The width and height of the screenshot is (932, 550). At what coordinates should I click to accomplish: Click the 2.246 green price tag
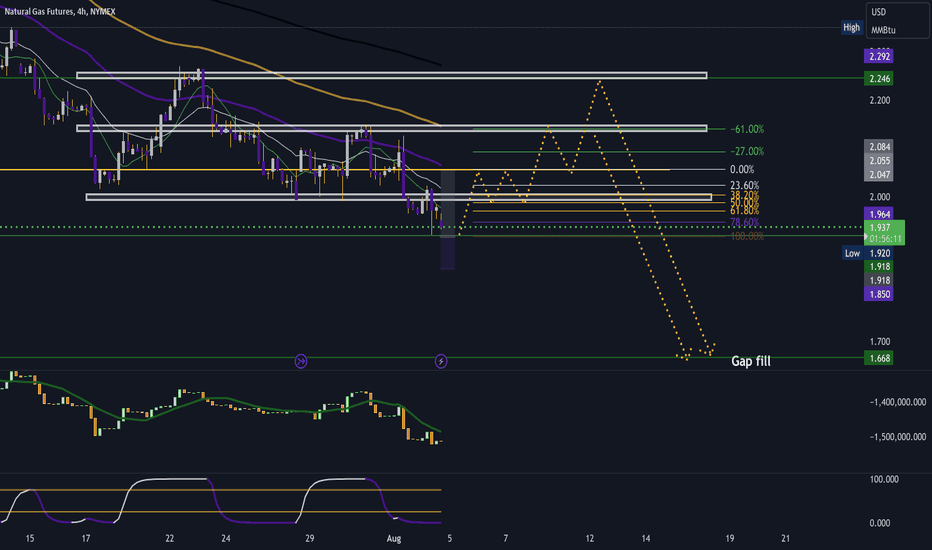click(879, 78)
